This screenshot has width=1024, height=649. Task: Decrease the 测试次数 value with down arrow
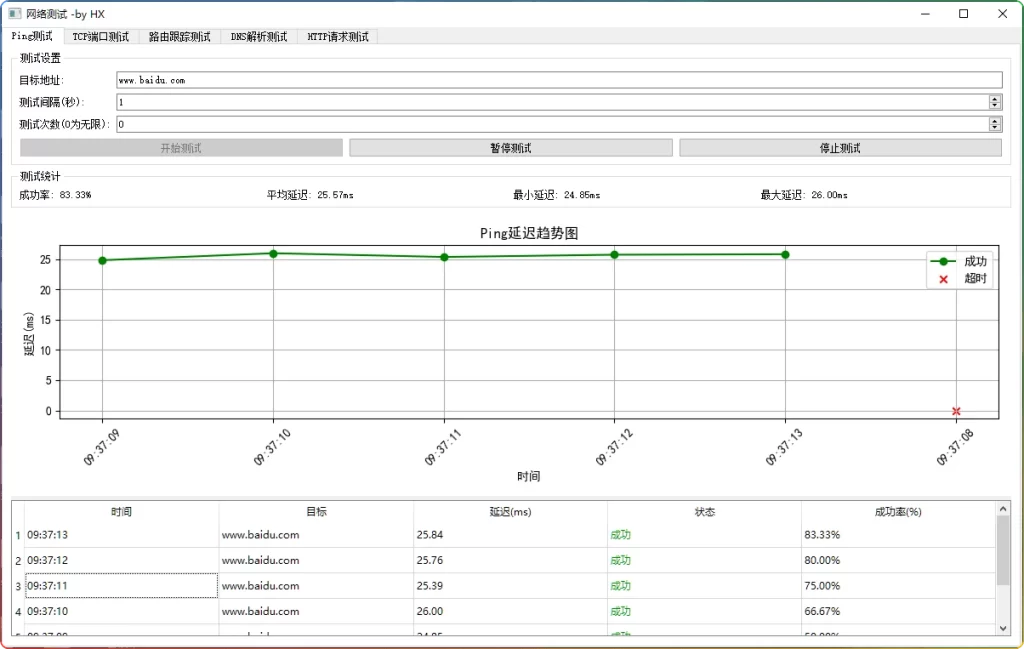coord(995,128)
